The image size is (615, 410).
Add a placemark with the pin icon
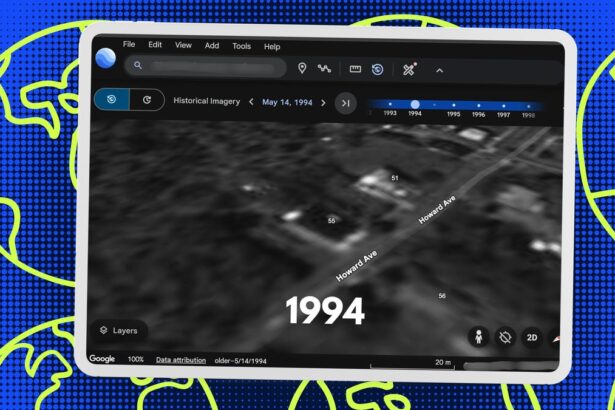click(x=302, y=68)
